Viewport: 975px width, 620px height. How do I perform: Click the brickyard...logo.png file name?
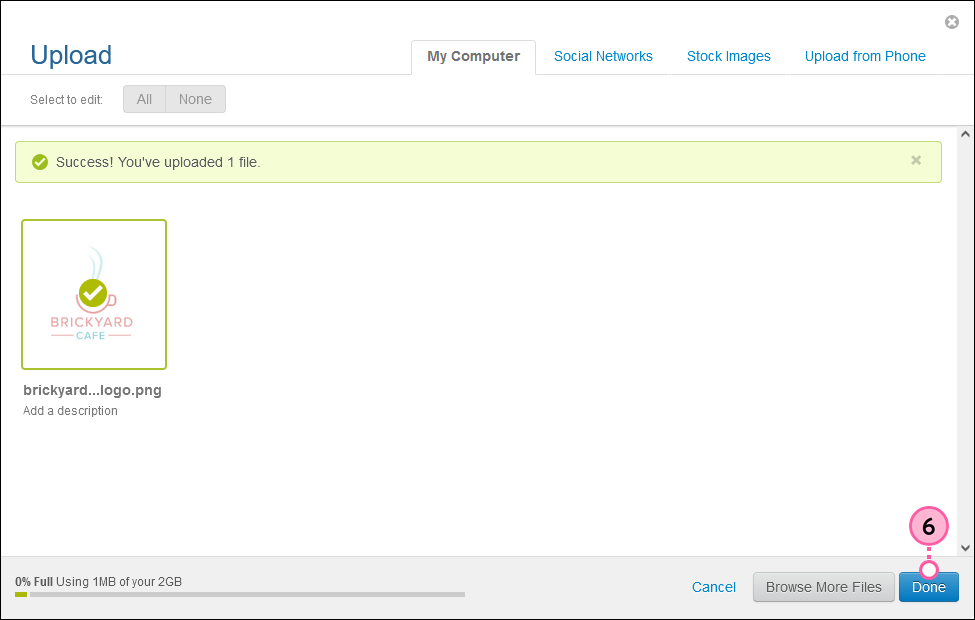(x=92, y=391)
